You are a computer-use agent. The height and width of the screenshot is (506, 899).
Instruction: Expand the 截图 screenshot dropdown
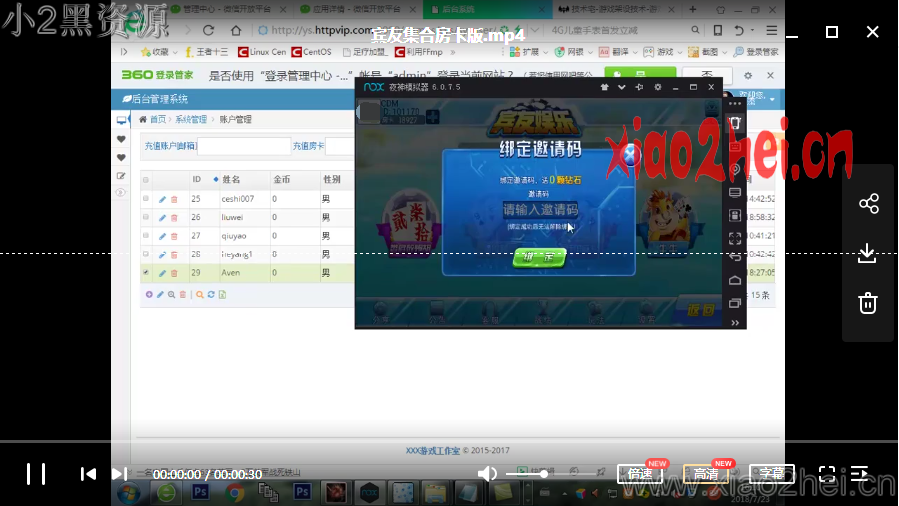coord(708,52)
